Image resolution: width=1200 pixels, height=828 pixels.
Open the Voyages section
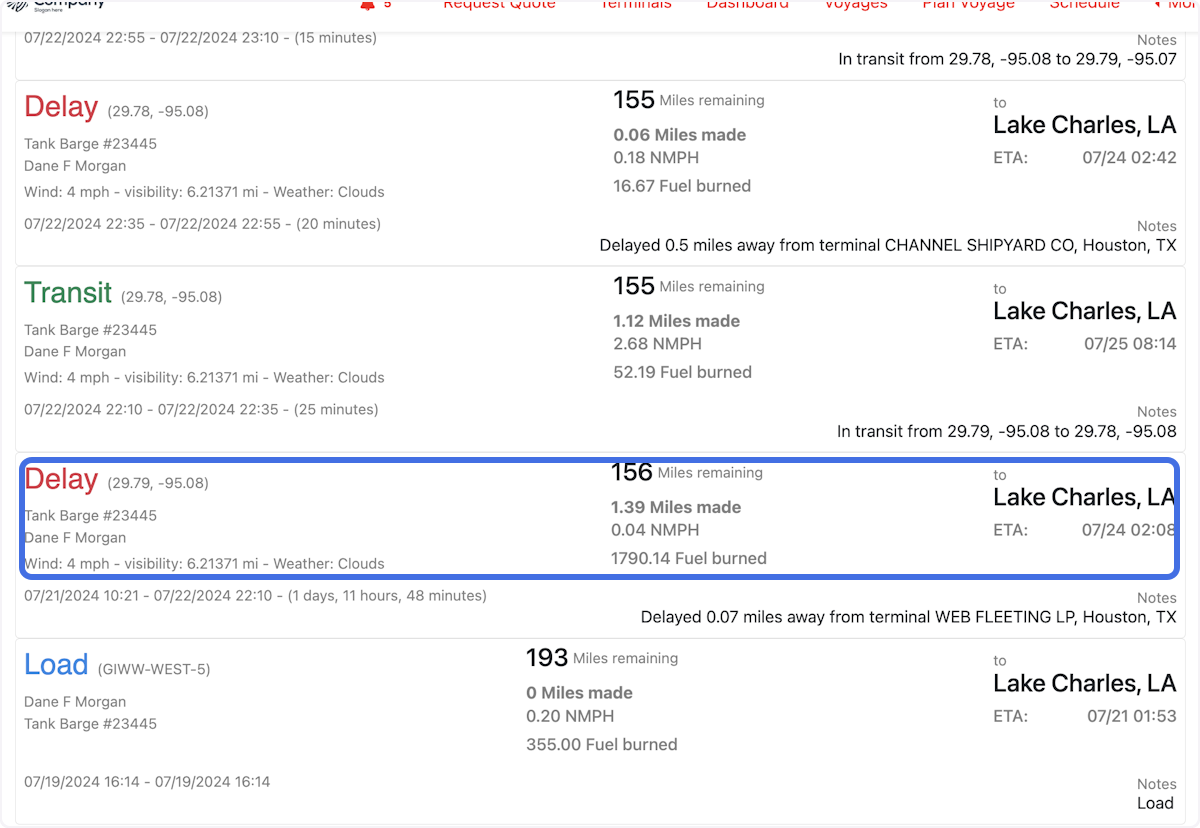[855, 5]
